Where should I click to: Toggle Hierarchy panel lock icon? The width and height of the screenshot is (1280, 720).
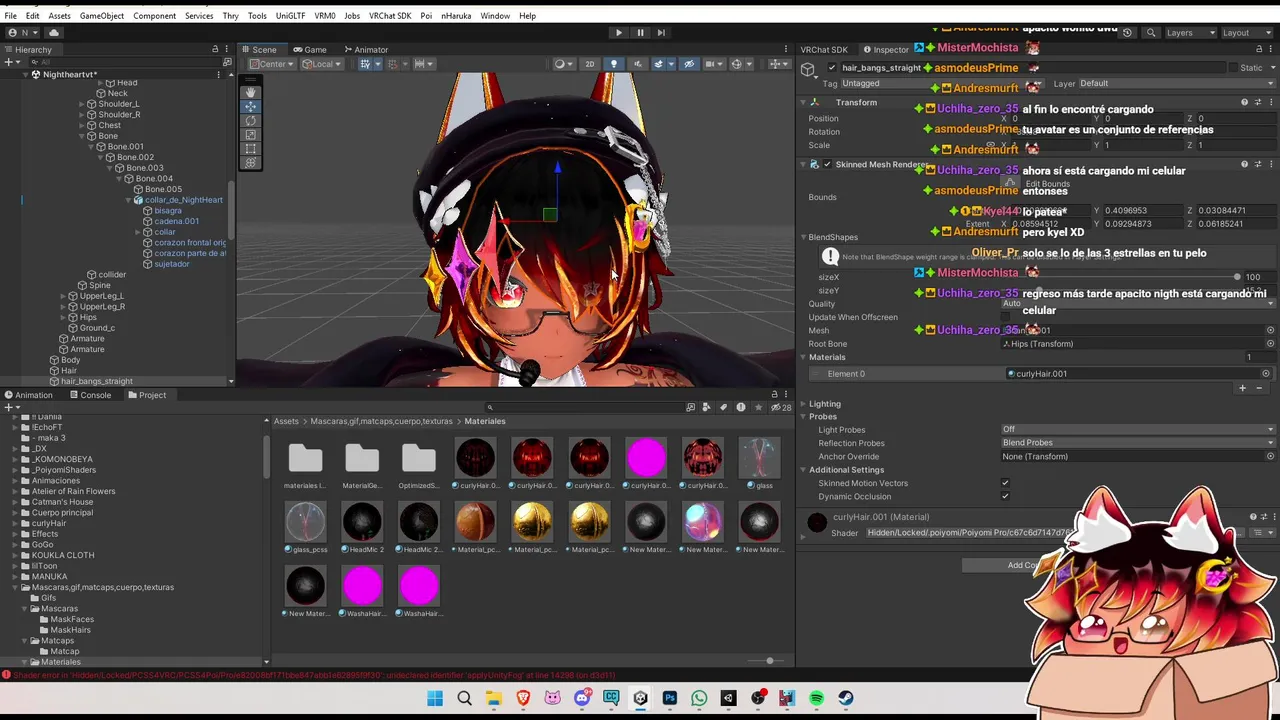click(215, 49)
